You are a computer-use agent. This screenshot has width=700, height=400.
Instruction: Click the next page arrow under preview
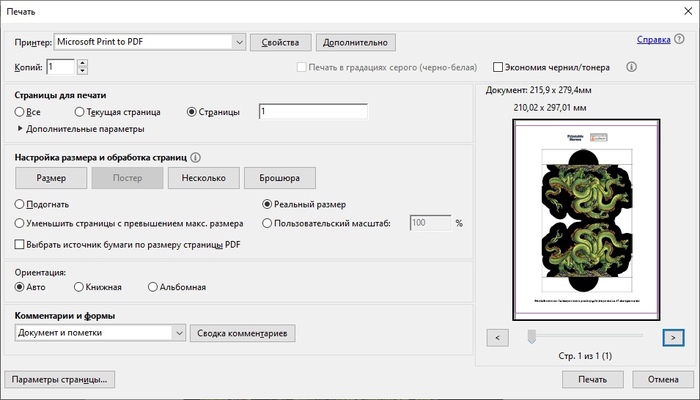[674, 337]
